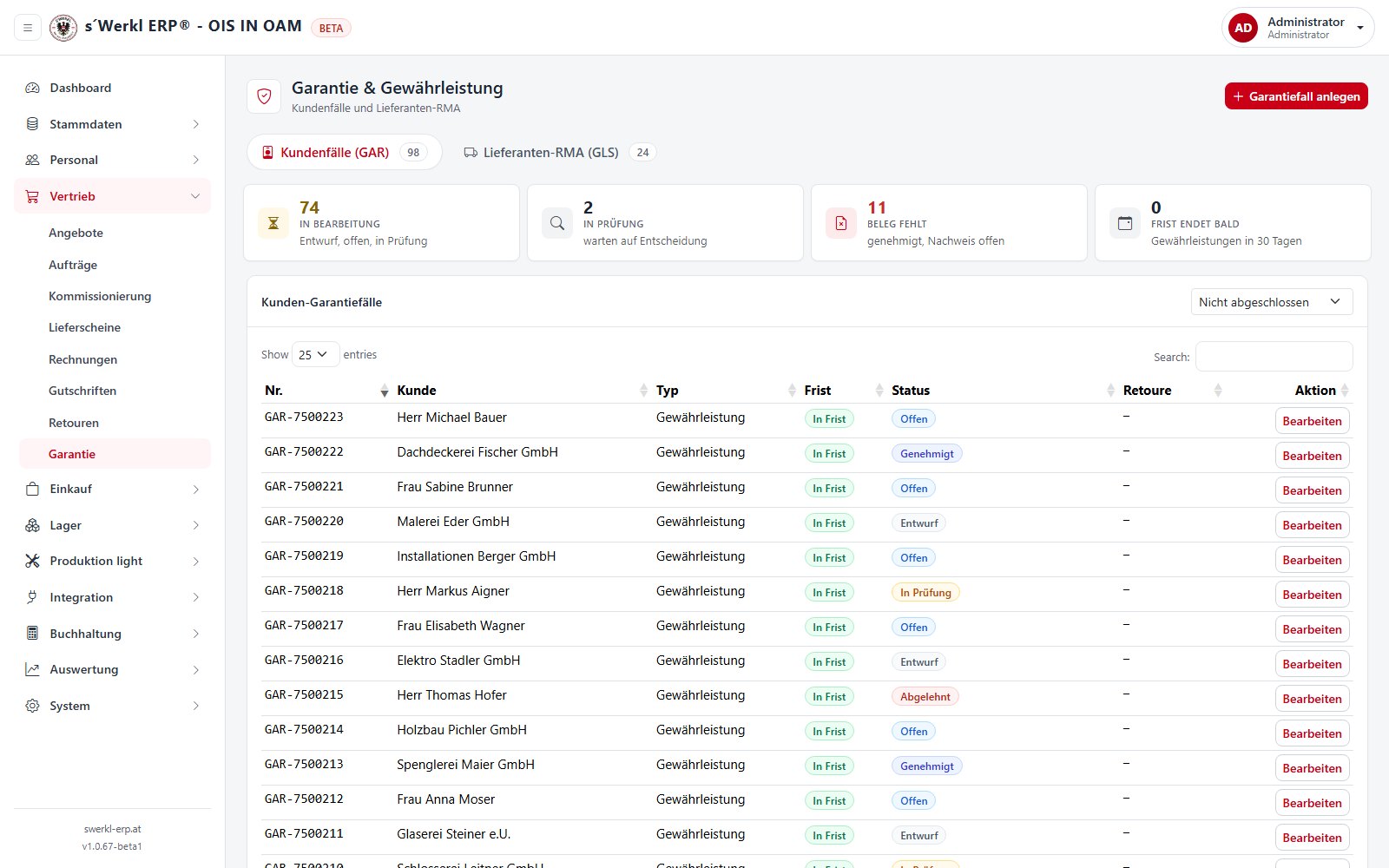The height and width of the screenshot is (868, 1389).
Task: Click the 'Abgelehnt' status badge
Action: coord(925,696)
